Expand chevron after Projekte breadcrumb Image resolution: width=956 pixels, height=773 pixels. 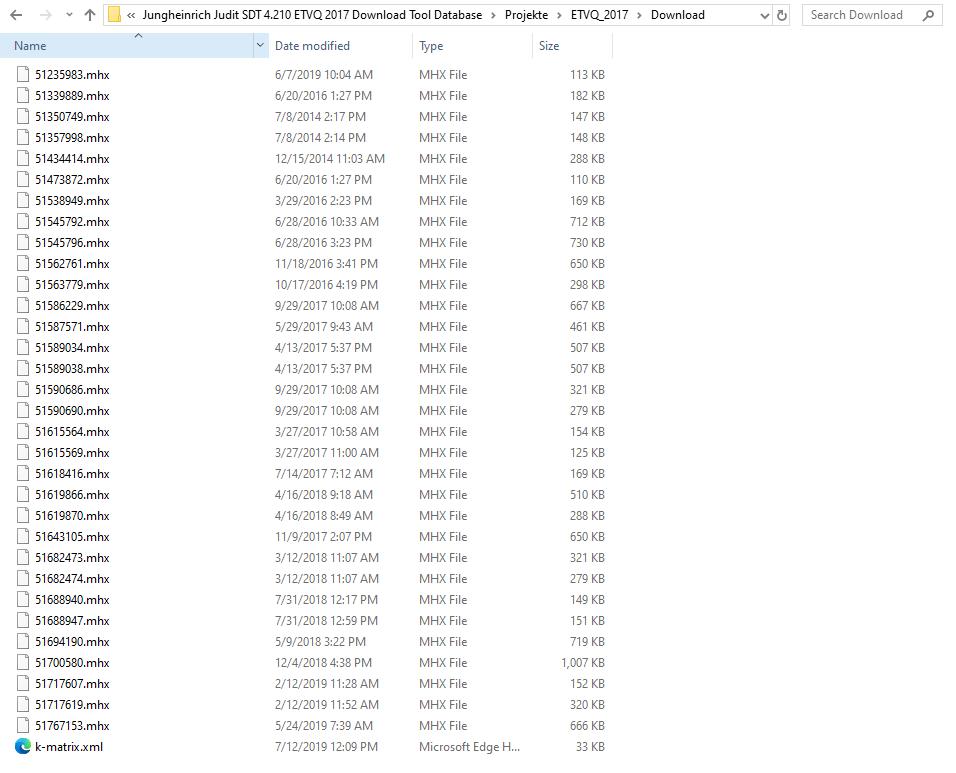[559, 15]
